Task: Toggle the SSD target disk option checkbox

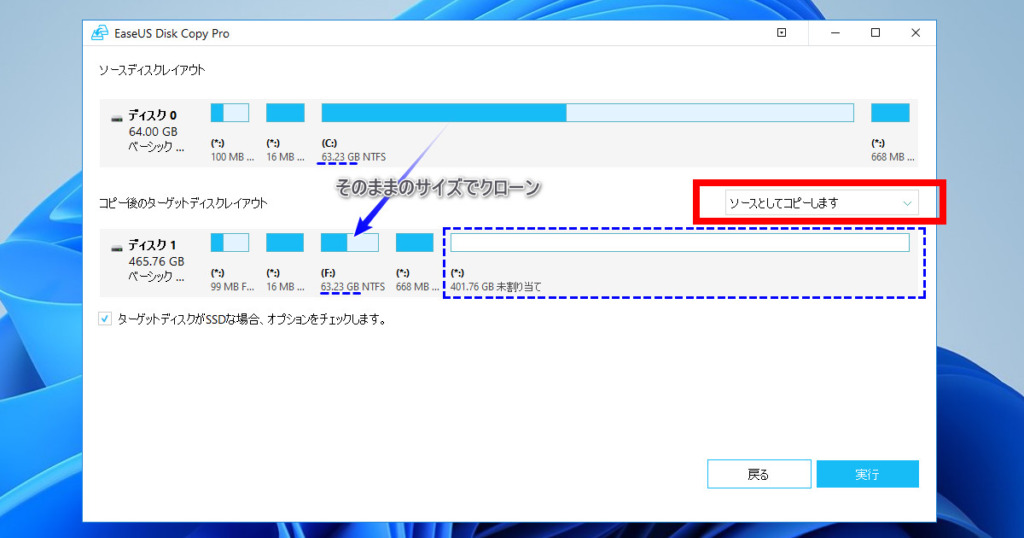Action: [x=104, y=319]
